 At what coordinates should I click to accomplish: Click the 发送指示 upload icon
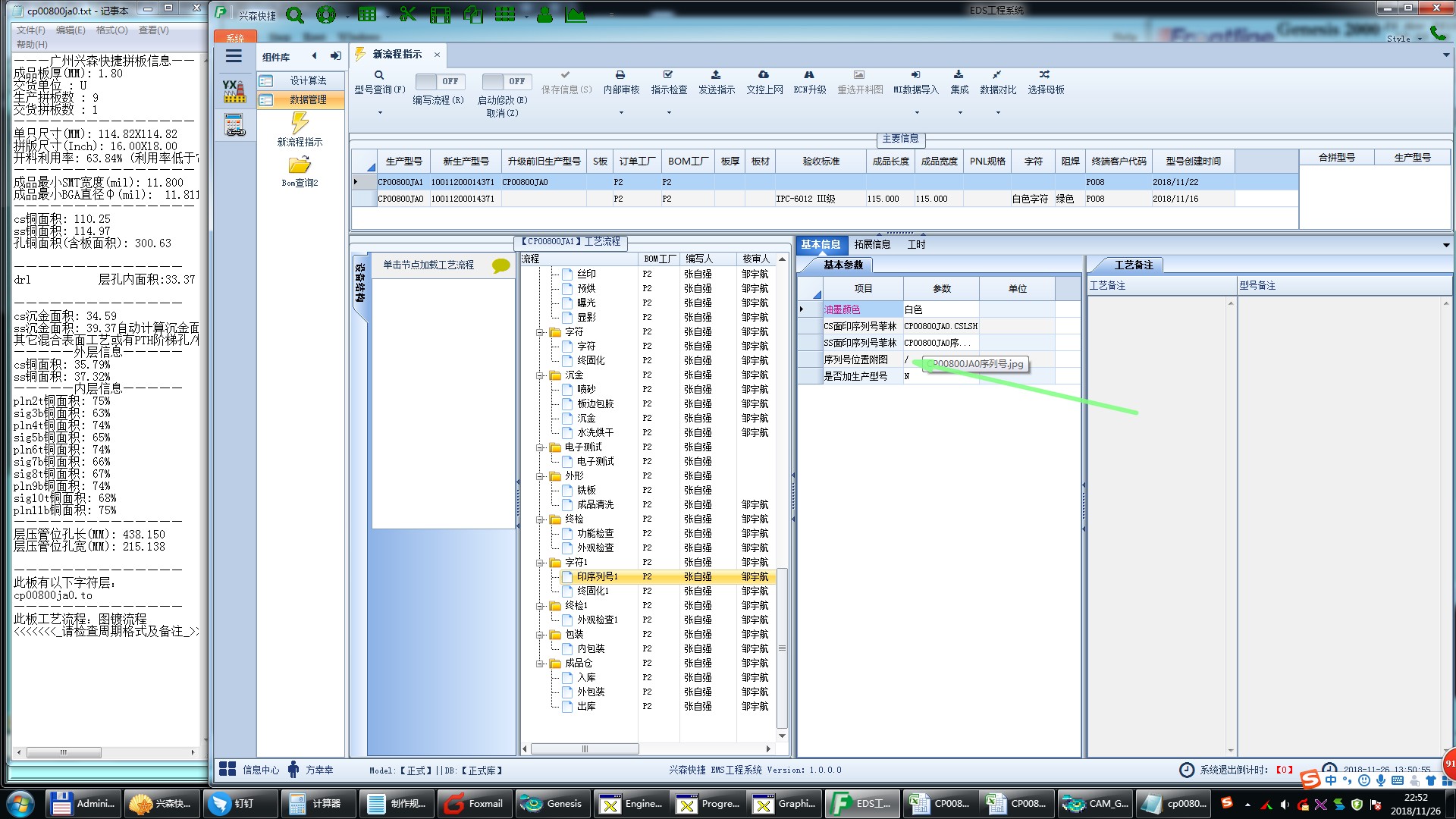(x=715, y=75)
